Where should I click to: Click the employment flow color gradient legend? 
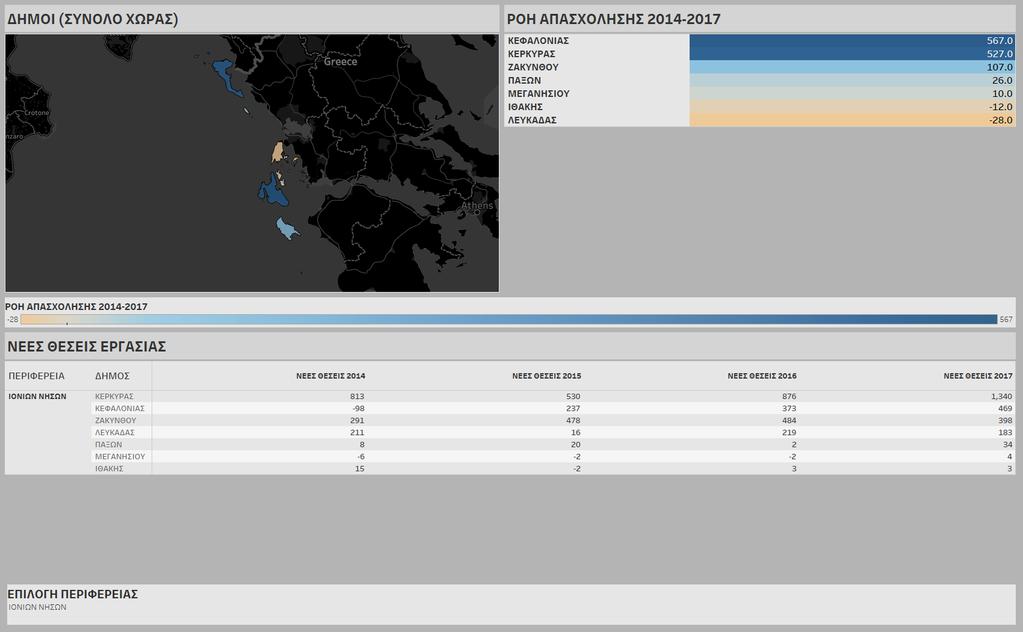click(x=509, y=320)
